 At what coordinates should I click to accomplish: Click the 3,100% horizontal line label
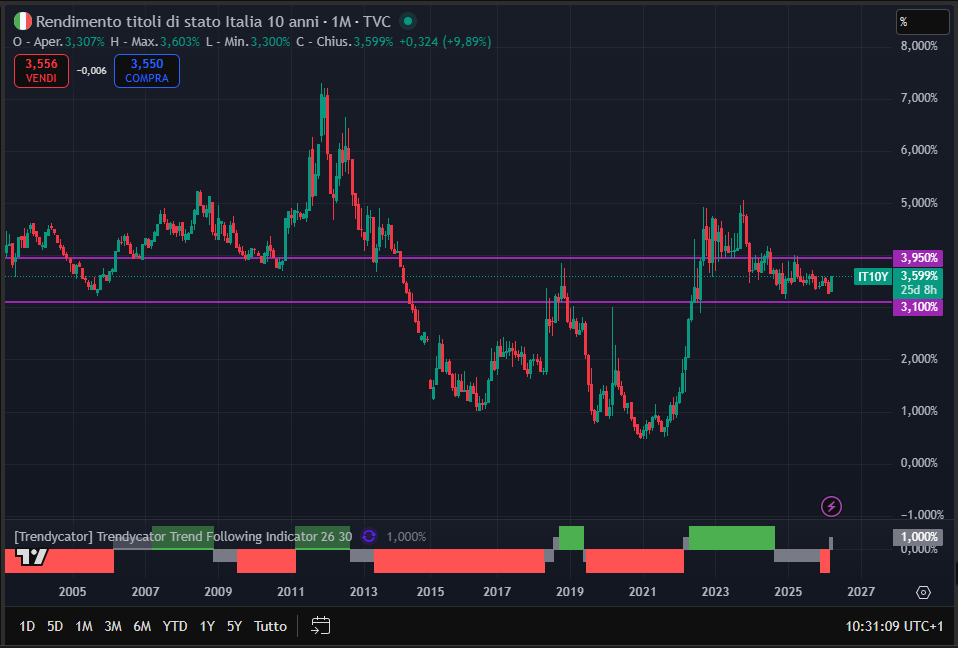tap(919, 307)
